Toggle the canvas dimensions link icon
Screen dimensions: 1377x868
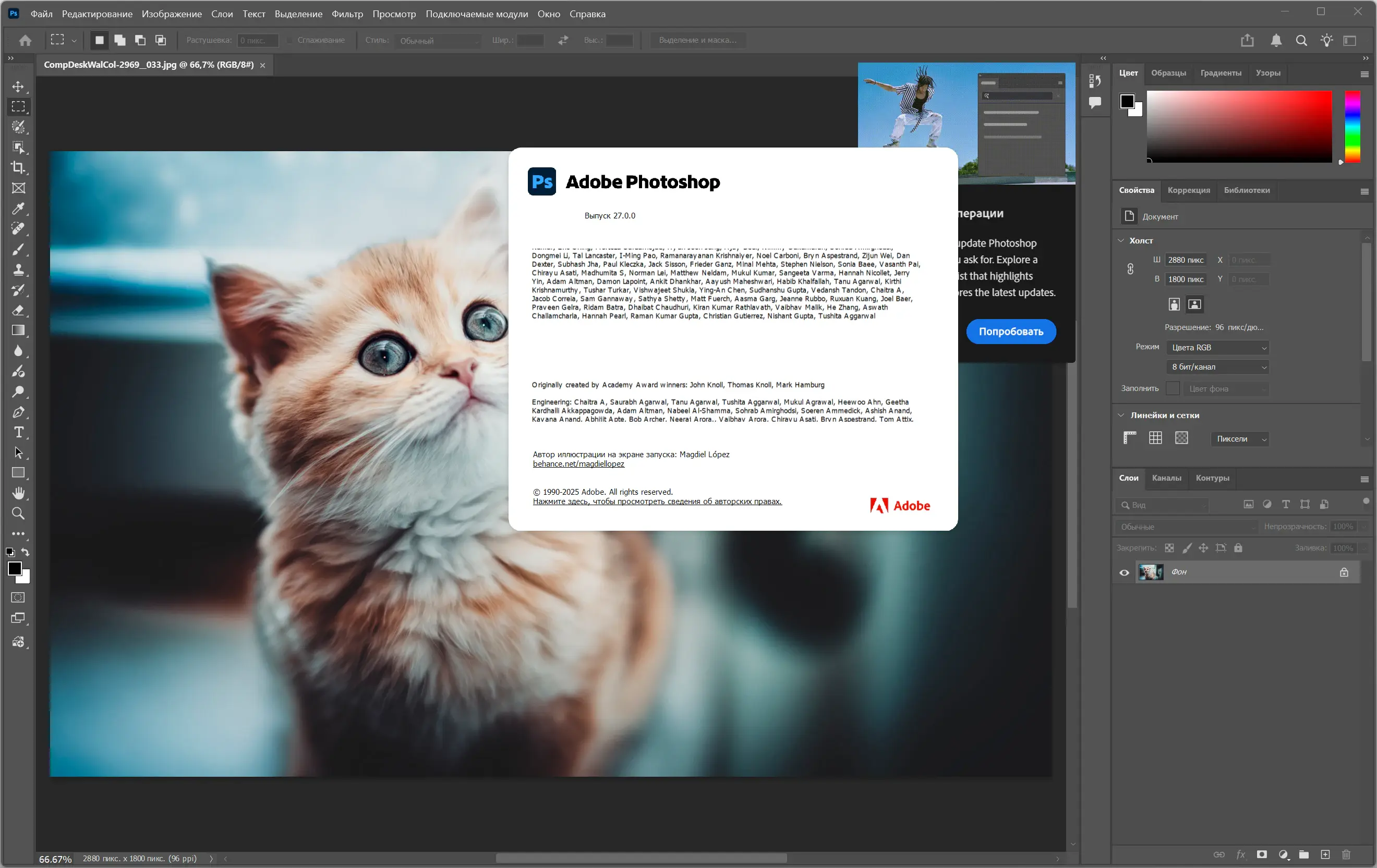[x=1130, y=269]
